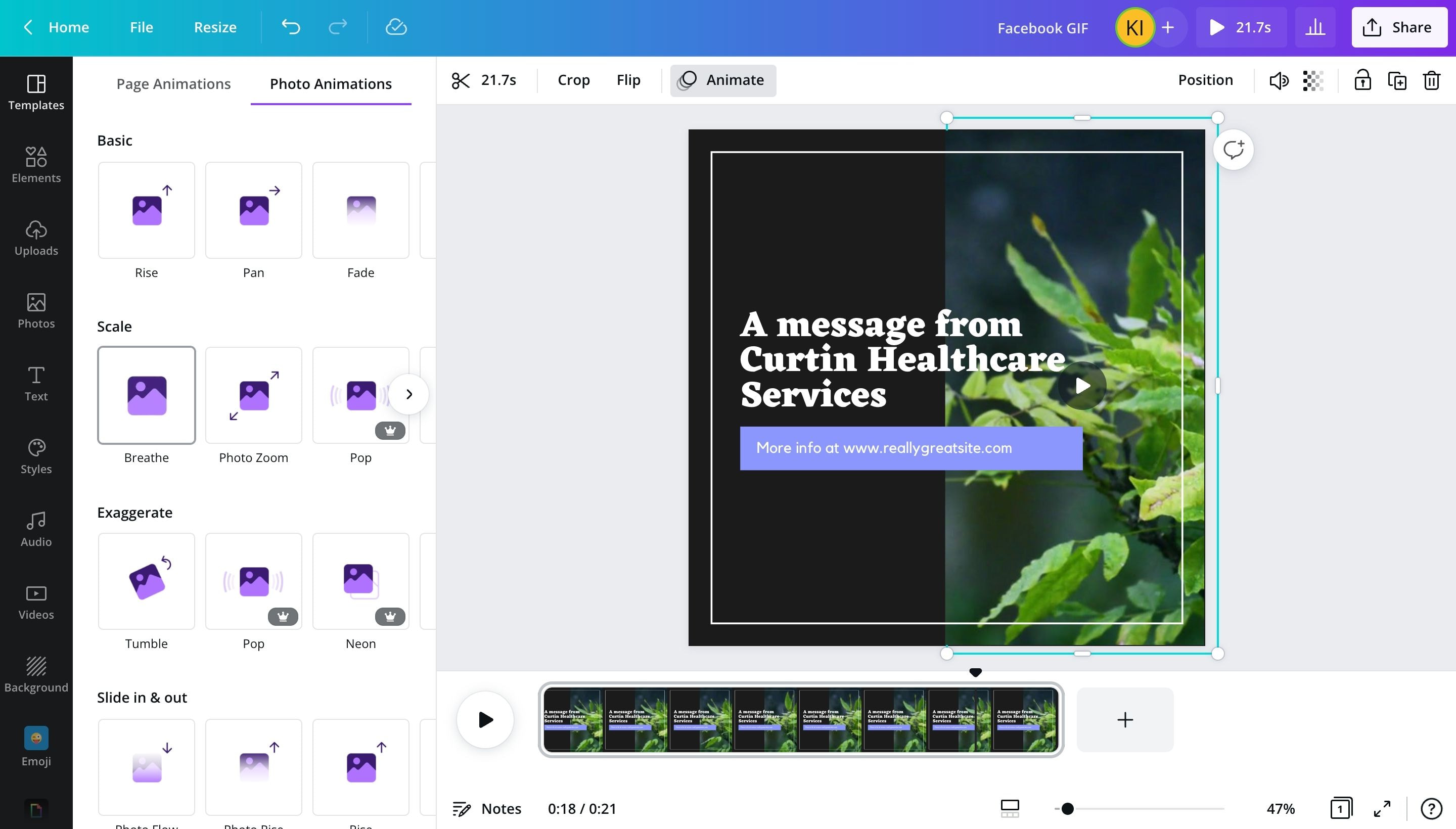Open the Elements panel

[x=36, y=165]
